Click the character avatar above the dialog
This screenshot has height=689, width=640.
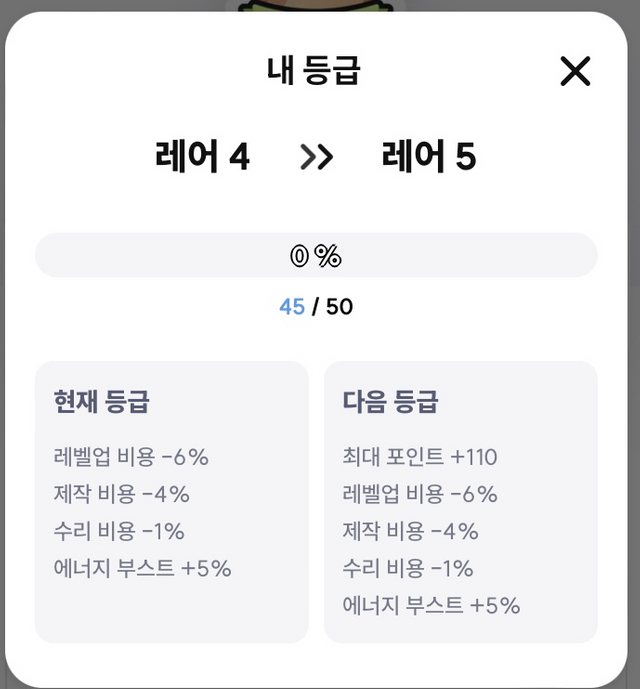(315, 5)
